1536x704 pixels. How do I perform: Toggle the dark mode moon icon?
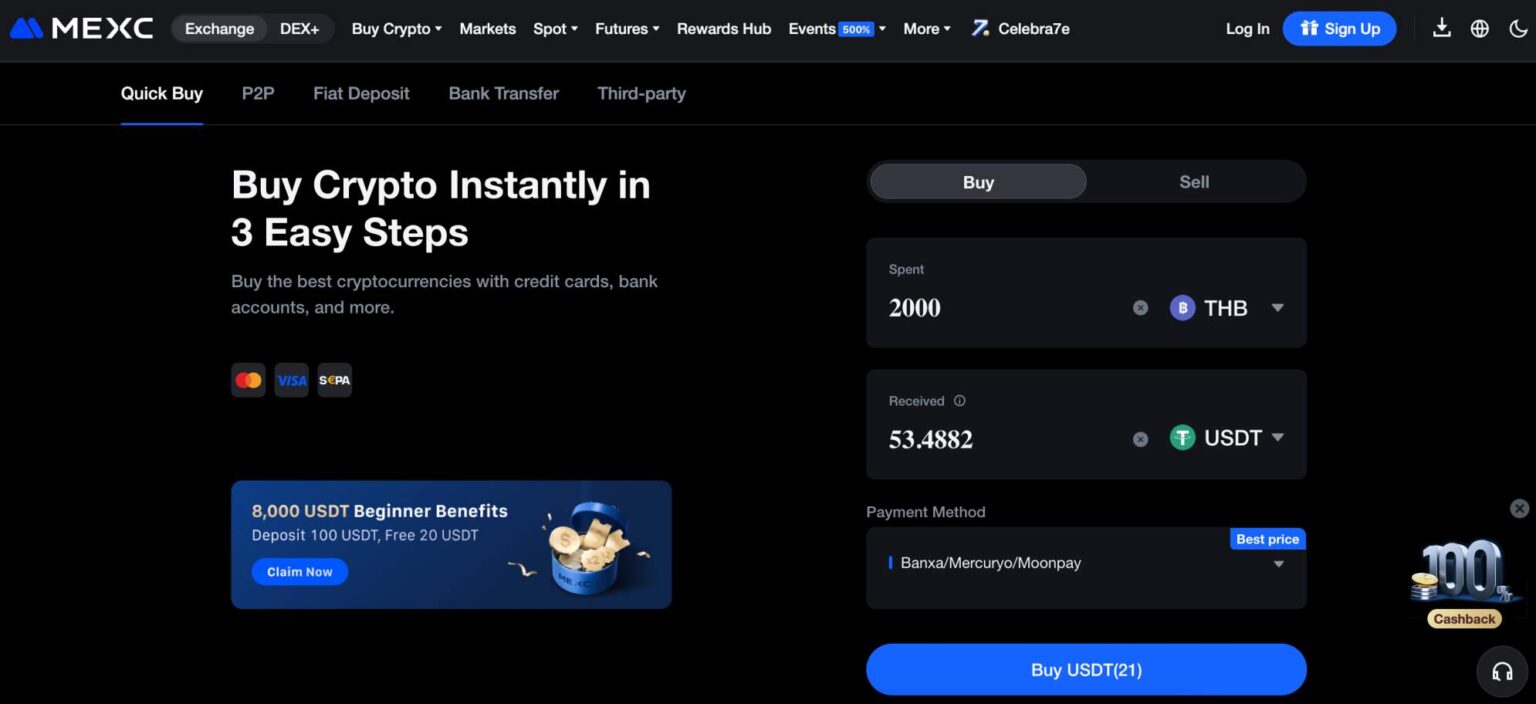pos(1518,28)
